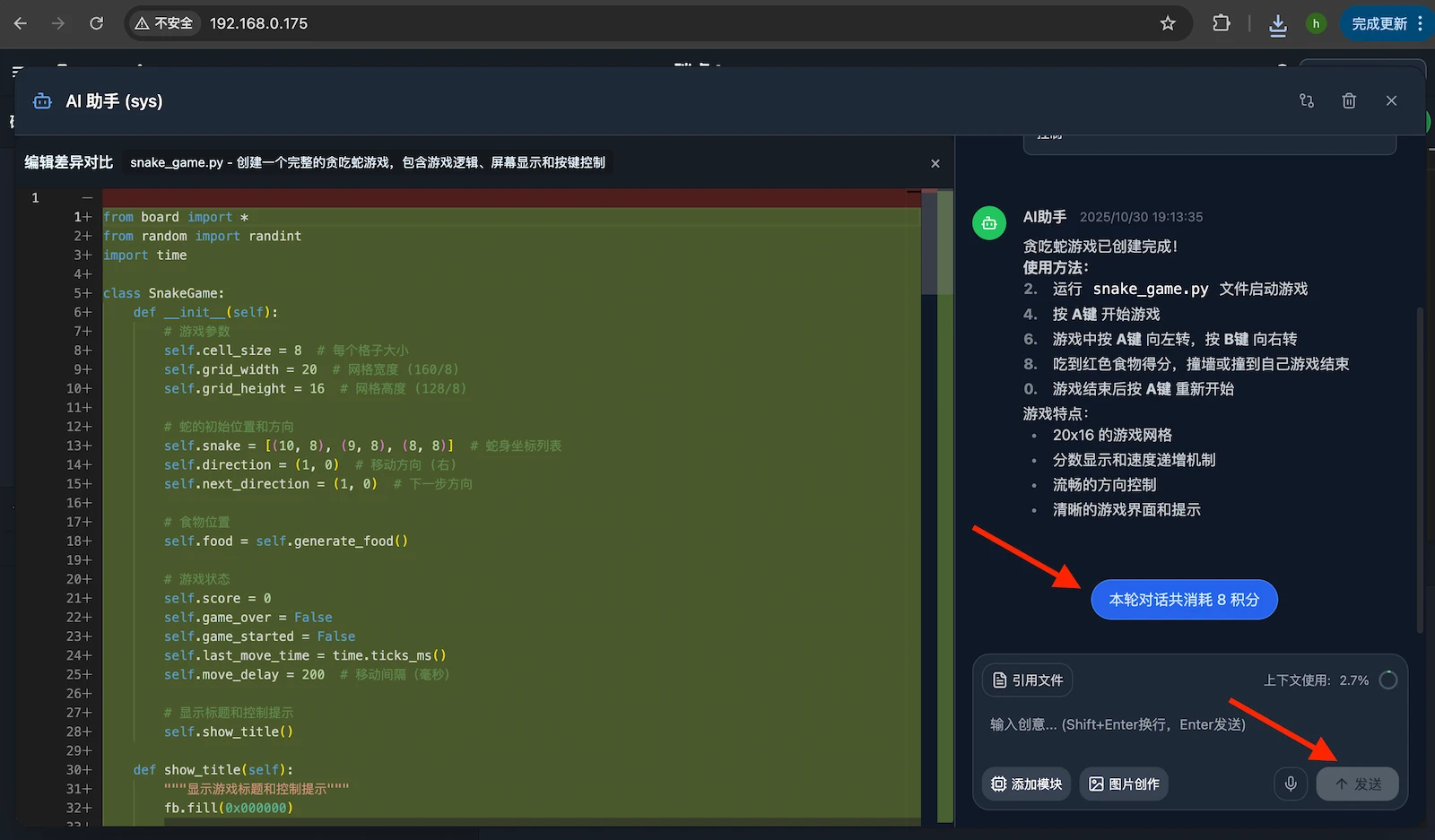Toggle the microphone voice input
Image resolution: width=1435 pixels, height=840 pixels.
click(1291, 784)
